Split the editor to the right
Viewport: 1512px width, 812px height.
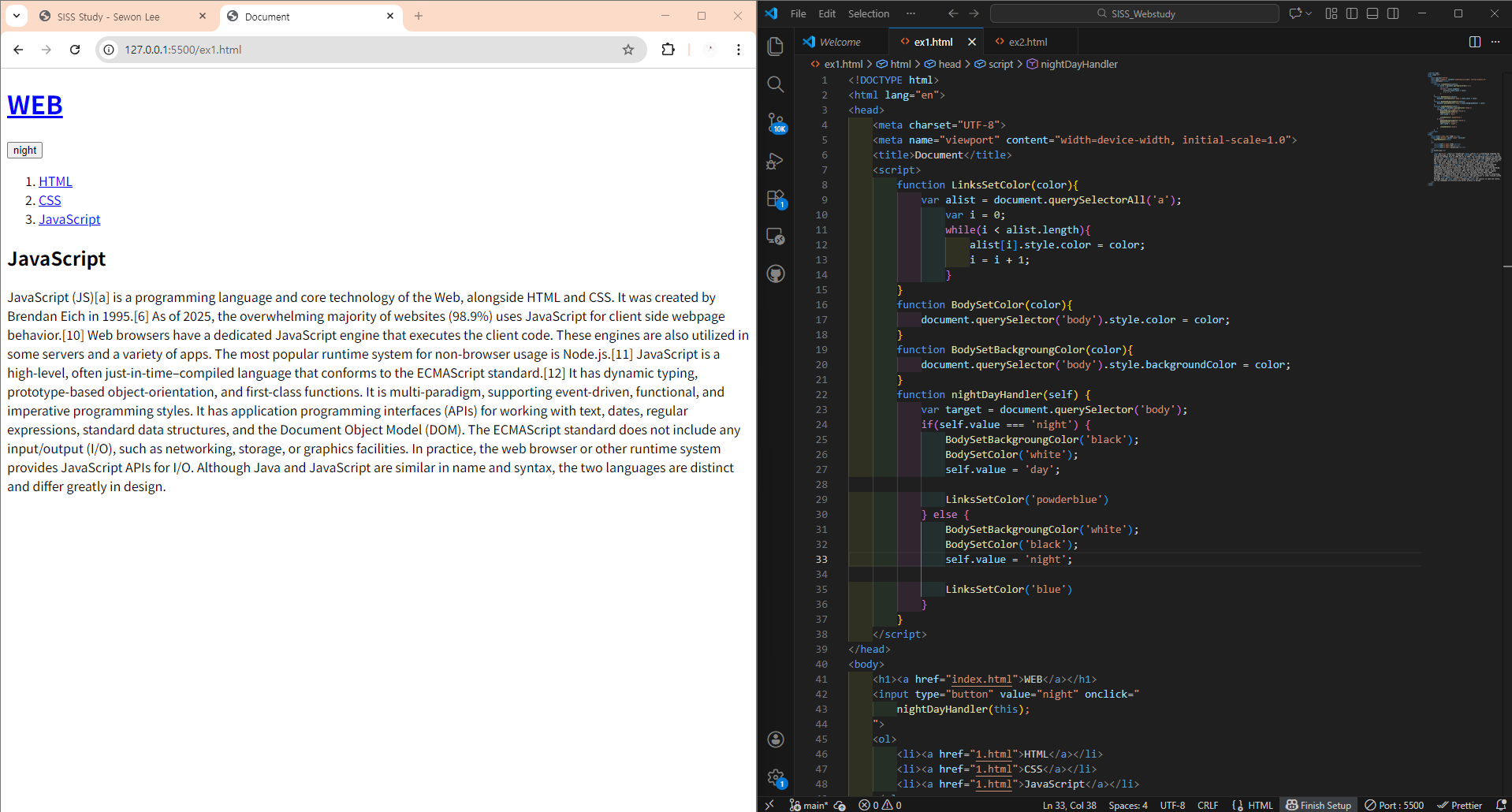[1474, 42]
